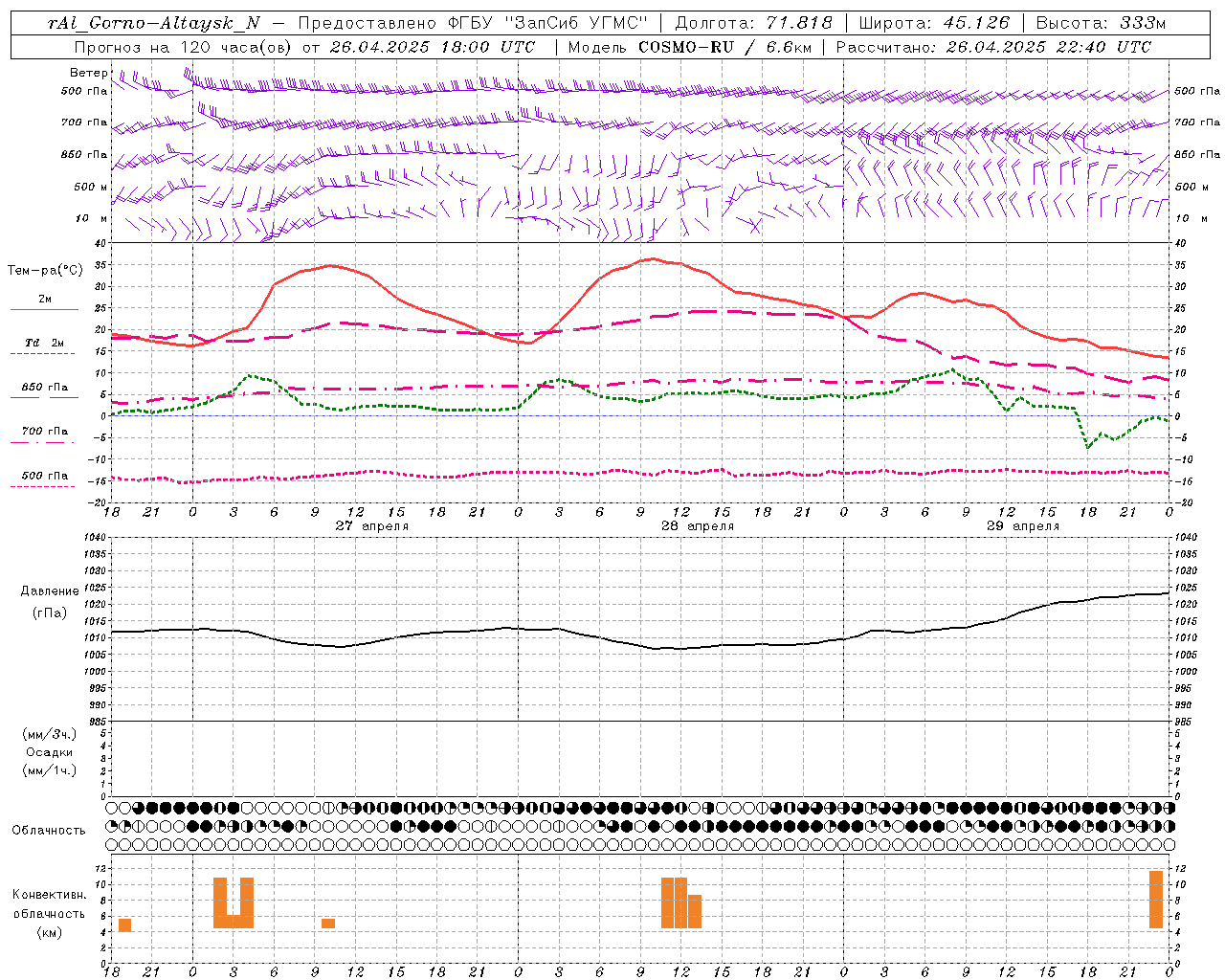Click the (гПа) unit under Давление

point(50,612)
